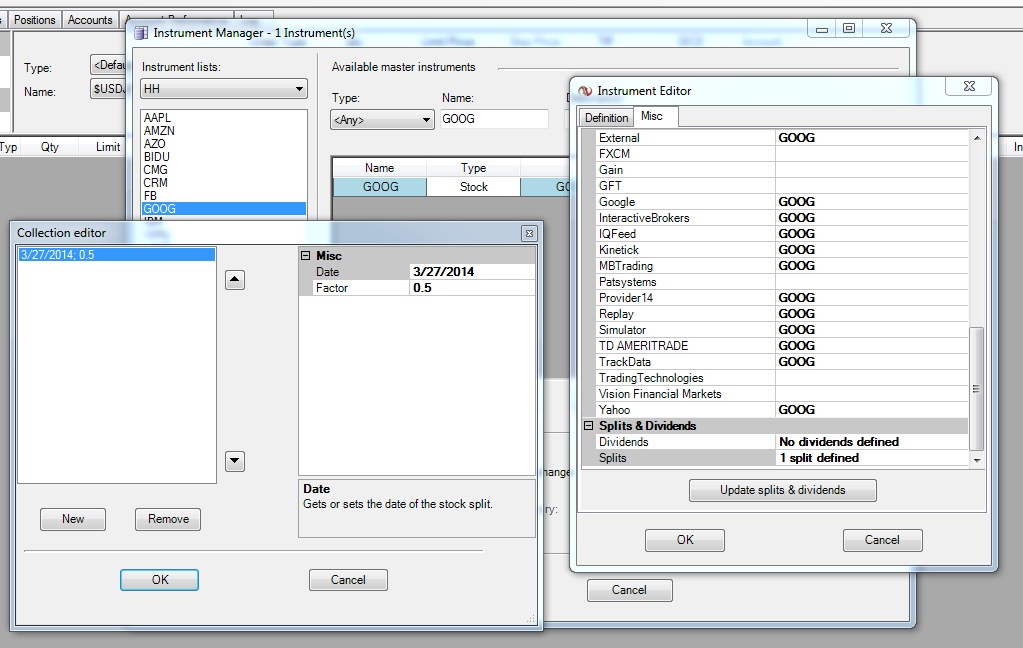Viewport: 1023px width, 648px height.
Task: Select highlighted GOOG in instrument list
Action: 224,209
